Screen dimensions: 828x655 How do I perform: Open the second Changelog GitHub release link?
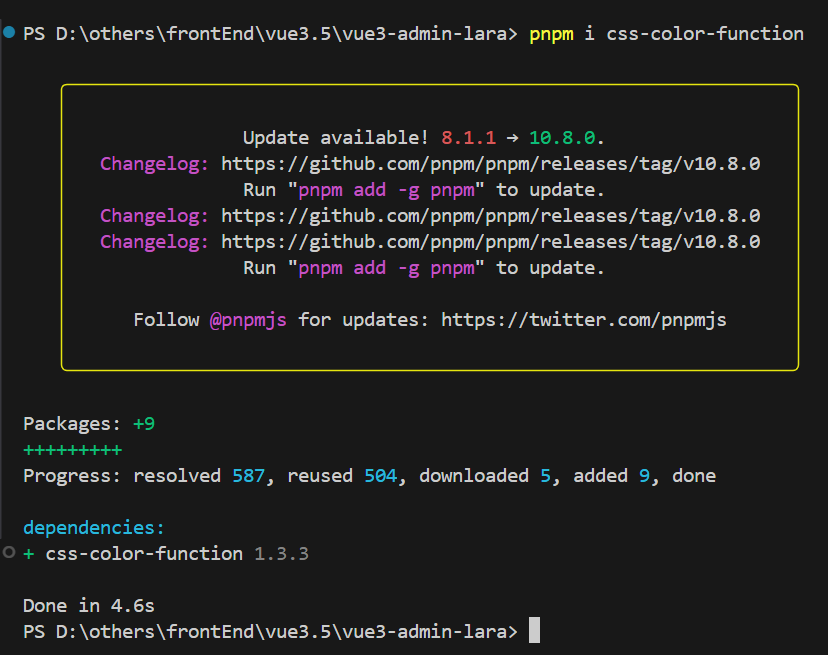point(491,216)
